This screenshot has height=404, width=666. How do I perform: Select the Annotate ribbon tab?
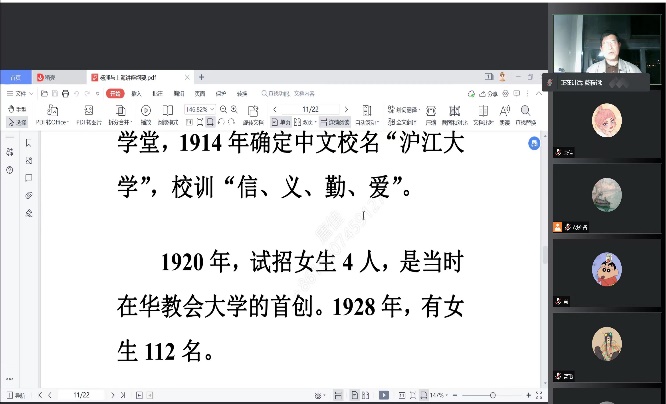(x=158, y=93)
